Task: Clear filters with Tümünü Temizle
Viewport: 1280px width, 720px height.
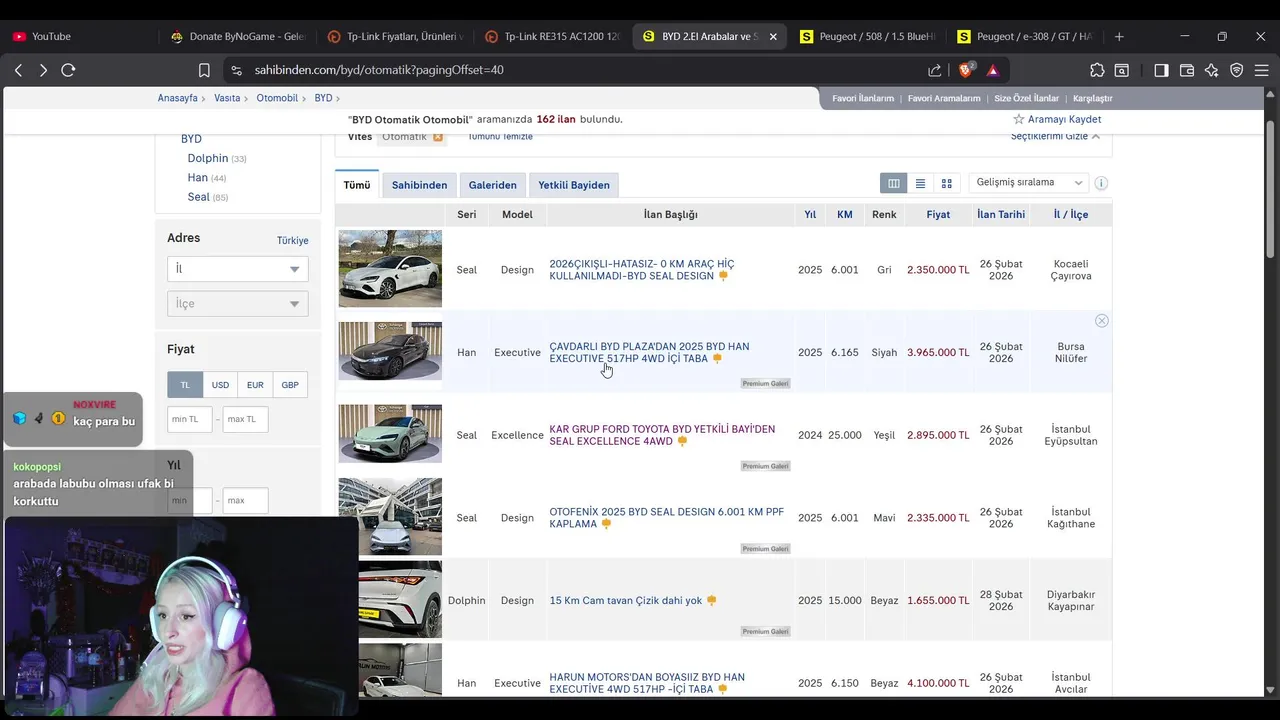Action: 500,136
